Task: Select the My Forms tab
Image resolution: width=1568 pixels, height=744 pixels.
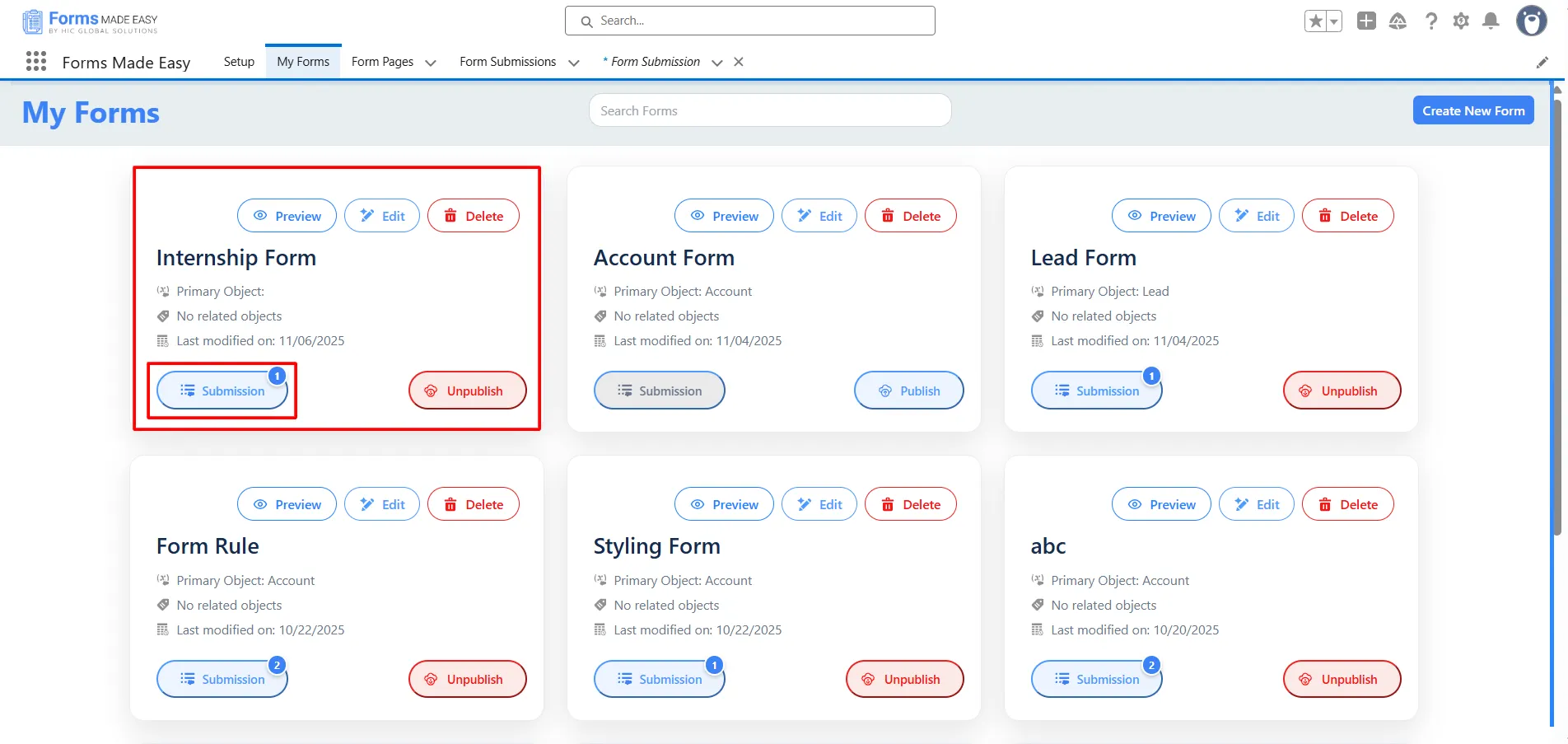Action: click(x=303, y=62)
